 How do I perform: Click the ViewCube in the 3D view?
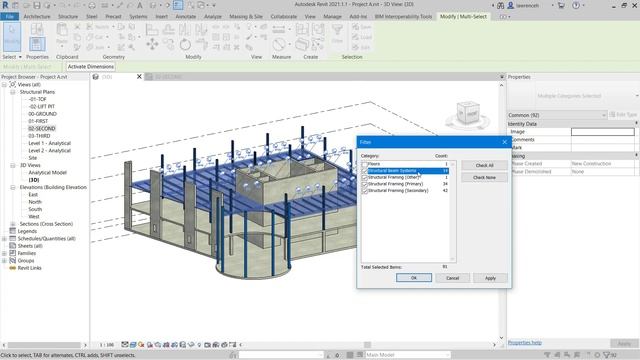pos(467,113)
